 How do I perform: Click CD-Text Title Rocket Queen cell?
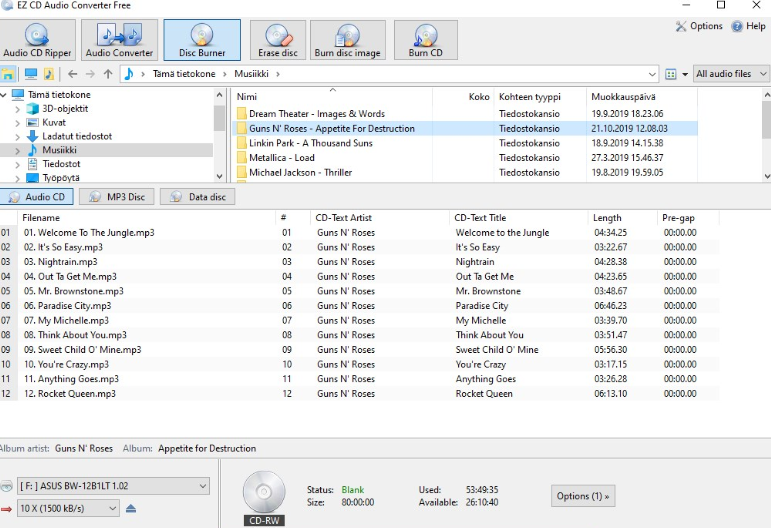[484, 394]
